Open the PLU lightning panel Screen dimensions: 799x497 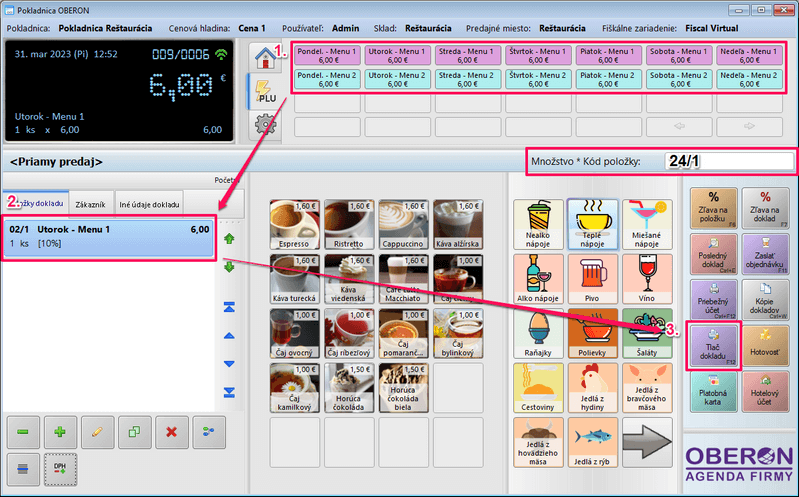click(264, 92)
